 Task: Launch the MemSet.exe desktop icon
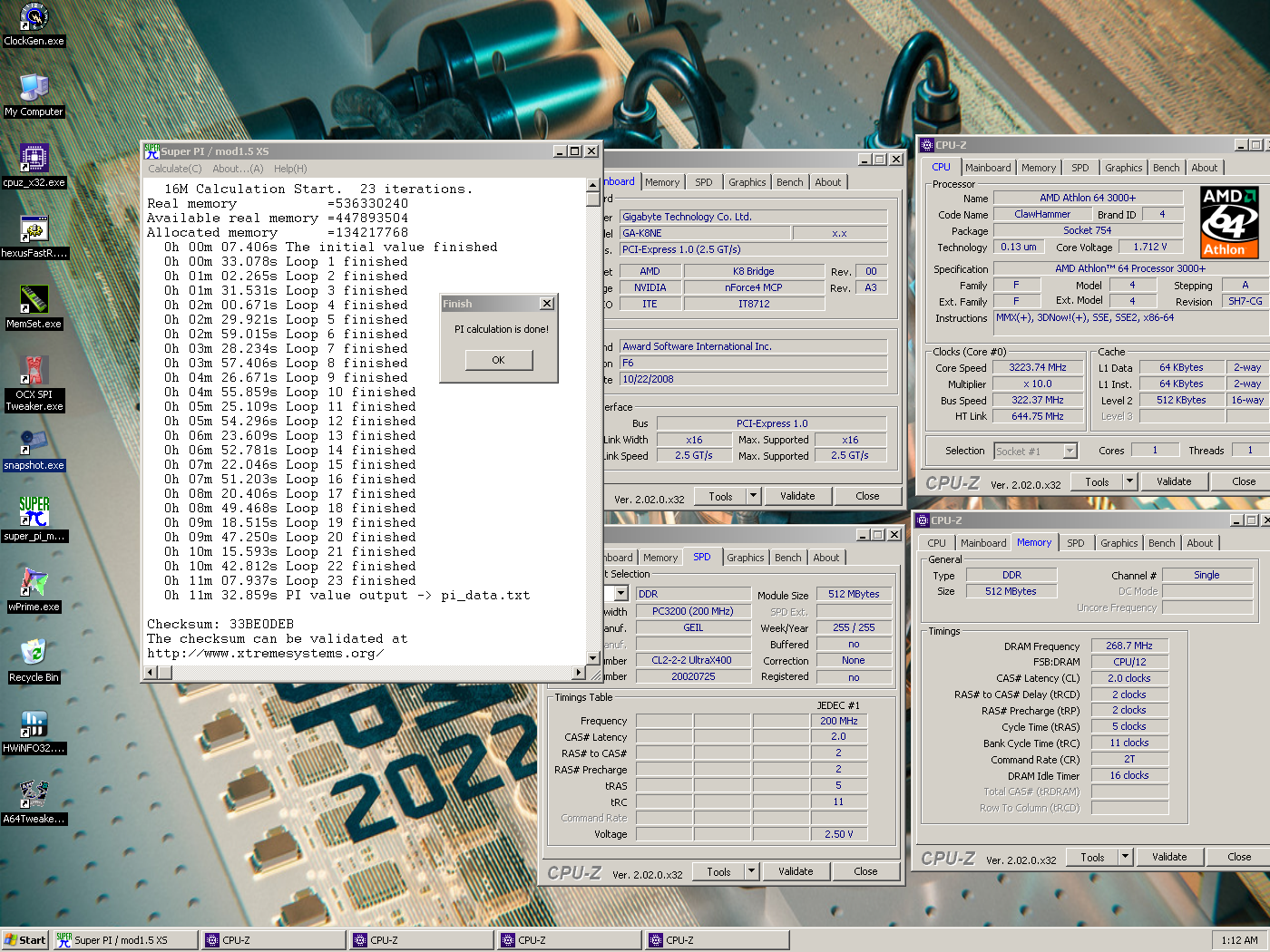tap(34, 307)
